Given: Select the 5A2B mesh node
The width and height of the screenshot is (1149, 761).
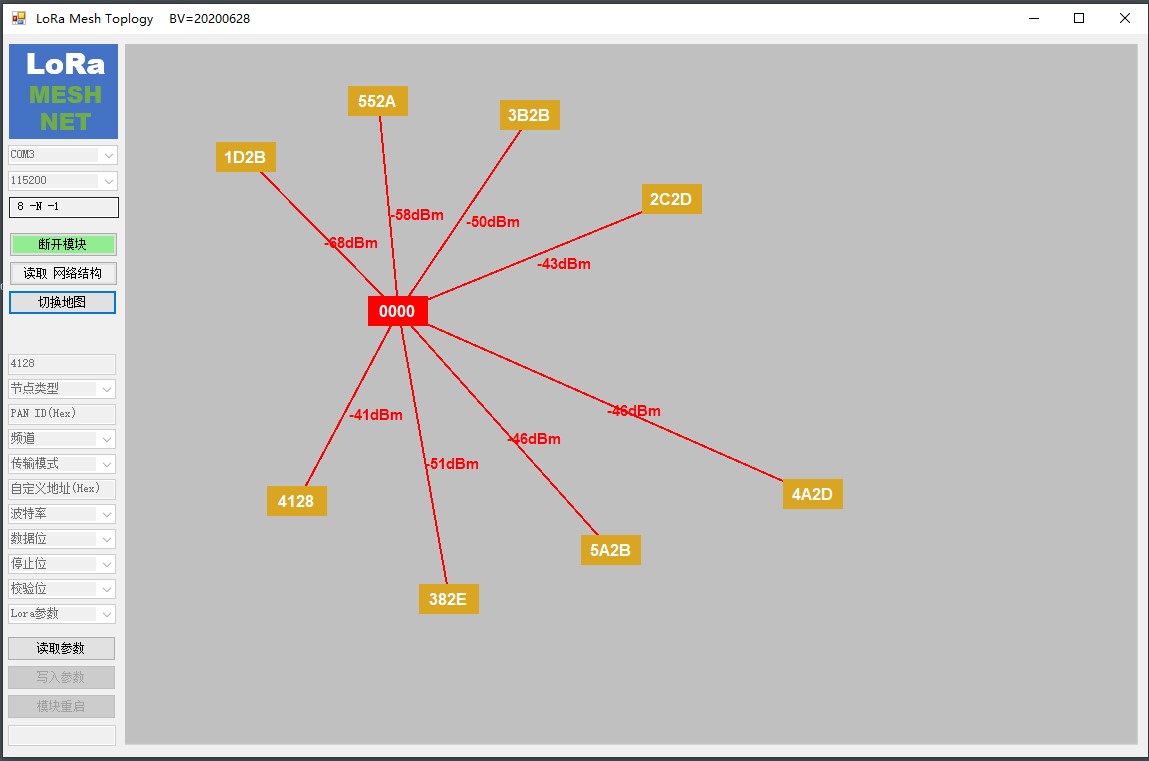Looking at the screenshot, I should pyautogui.click(x=610, y=550).
